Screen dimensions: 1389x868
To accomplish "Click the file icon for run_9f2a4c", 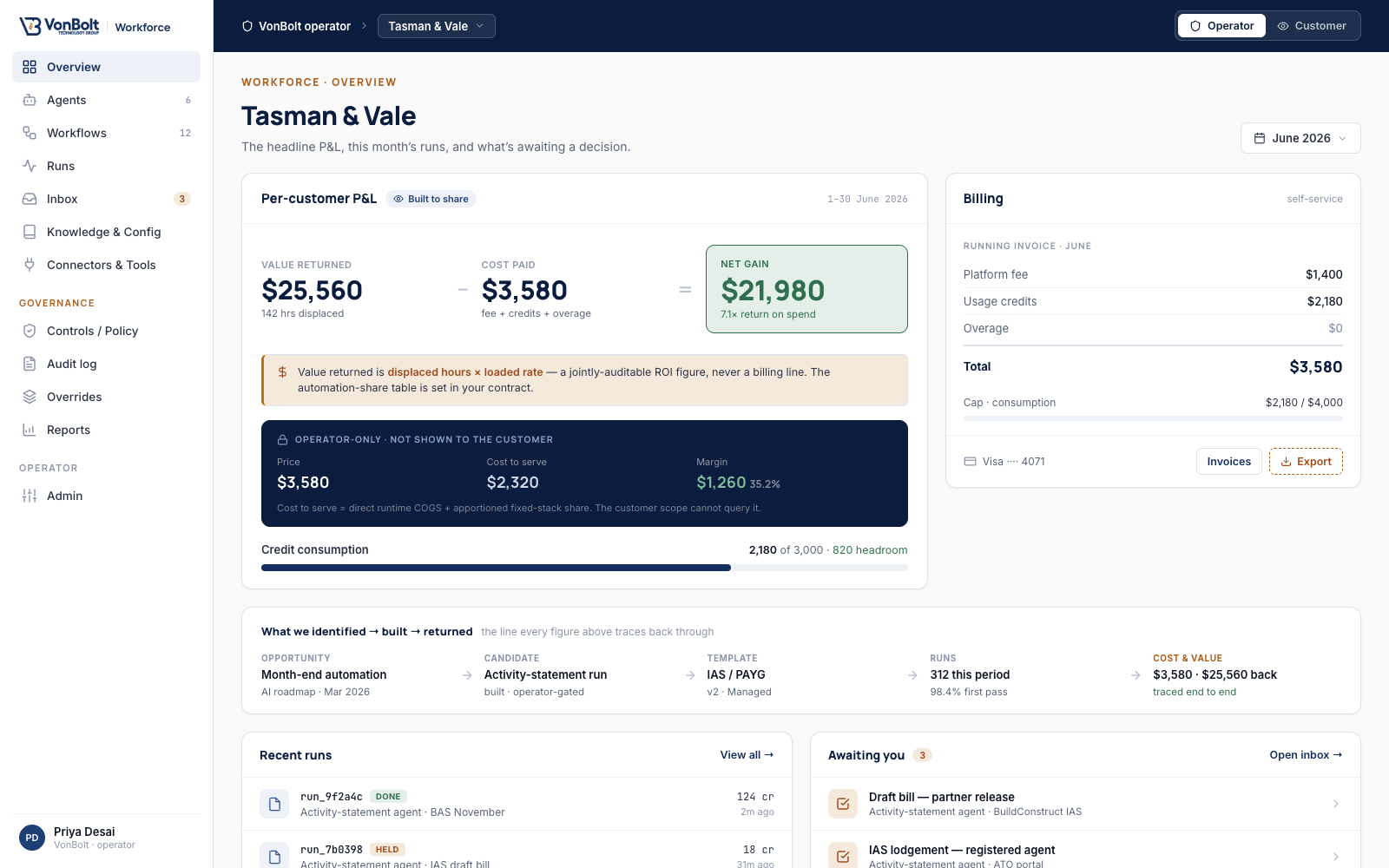I will [x=274, y=804].
